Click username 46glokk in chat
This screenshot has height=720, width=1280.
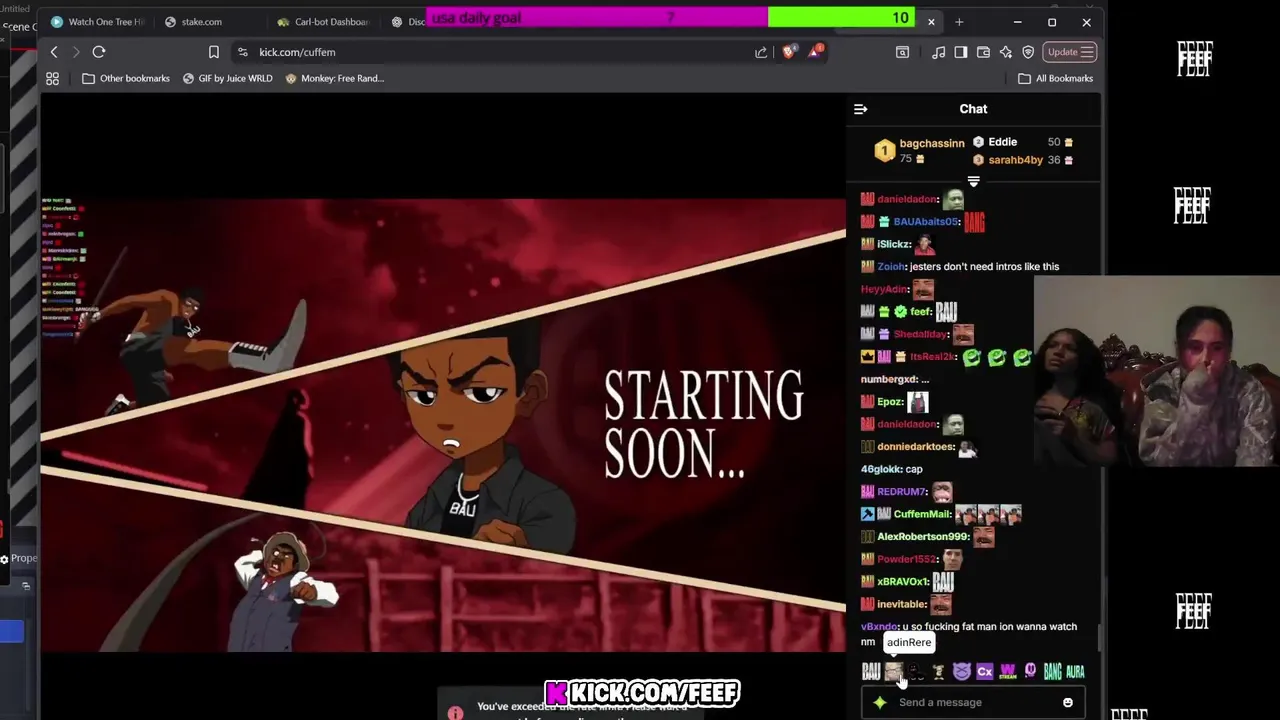[x=880, y=469]
